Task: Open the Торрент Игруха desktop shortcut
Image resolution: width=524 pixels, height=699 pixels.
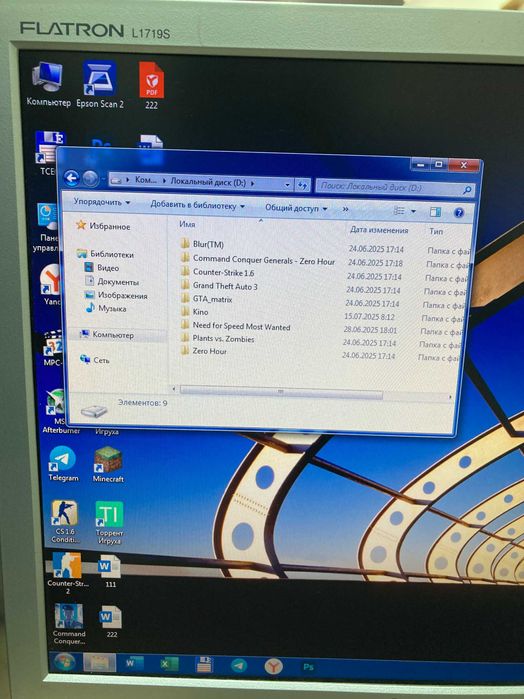Action: [109, 522]
